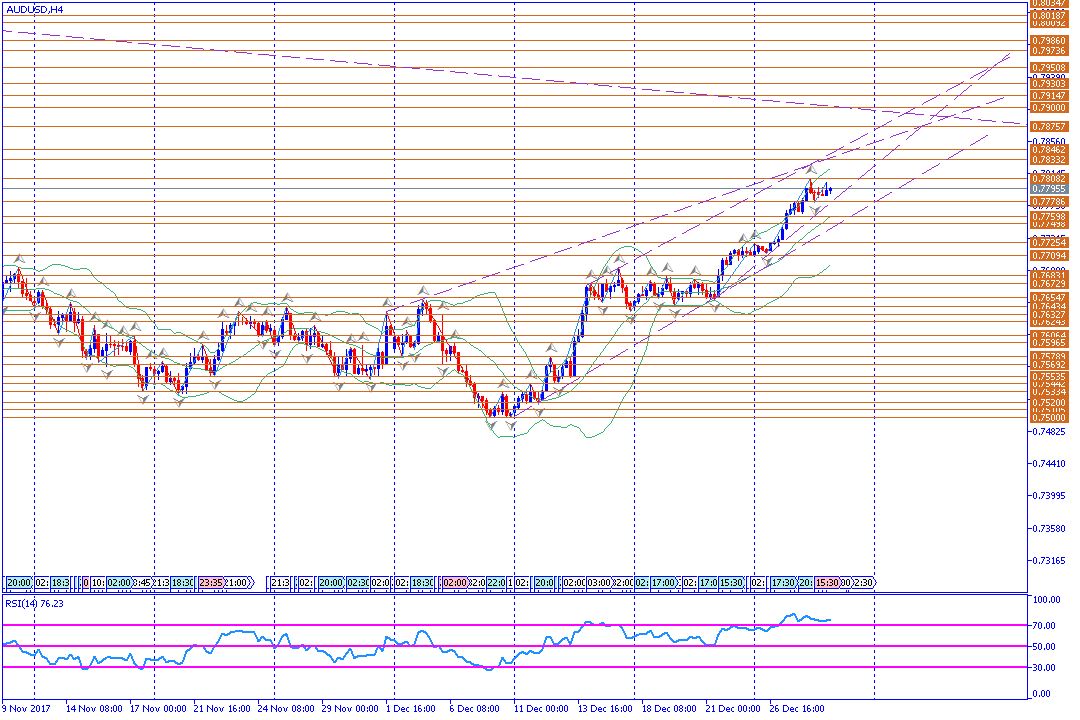Click the 0.77598 level price label
Screen dimensions: 1080x720
[x=1048, y=216]
